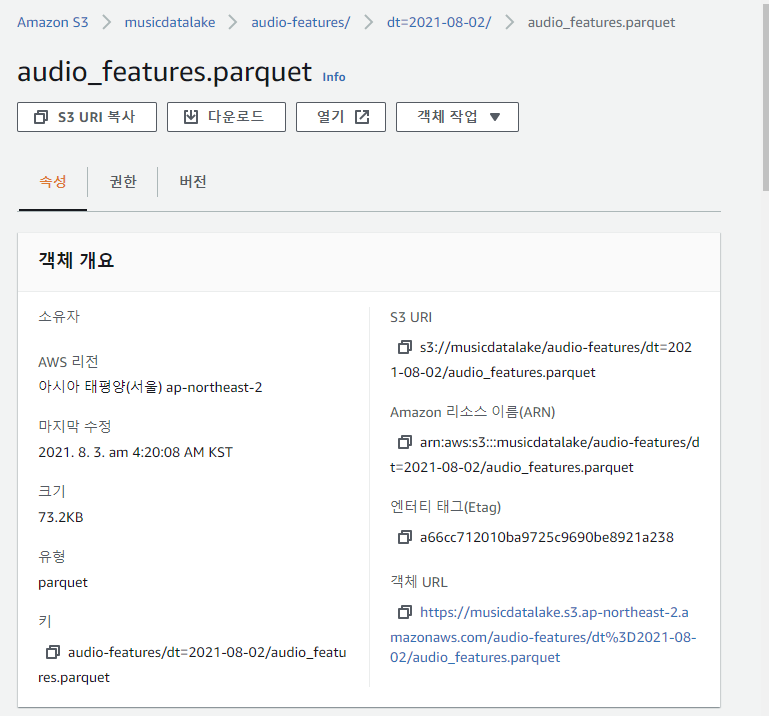Select the last modified timestamp 4:20:08 AM KST
This screenshot has width=769, height=716.
[x=182, y=452]
